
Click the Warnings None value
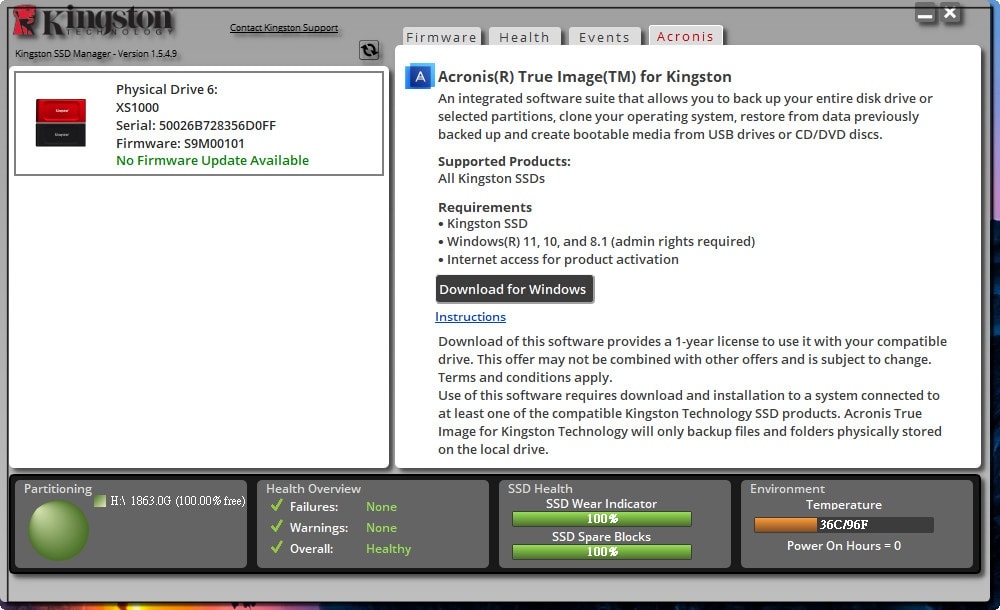tap(381, 528)
